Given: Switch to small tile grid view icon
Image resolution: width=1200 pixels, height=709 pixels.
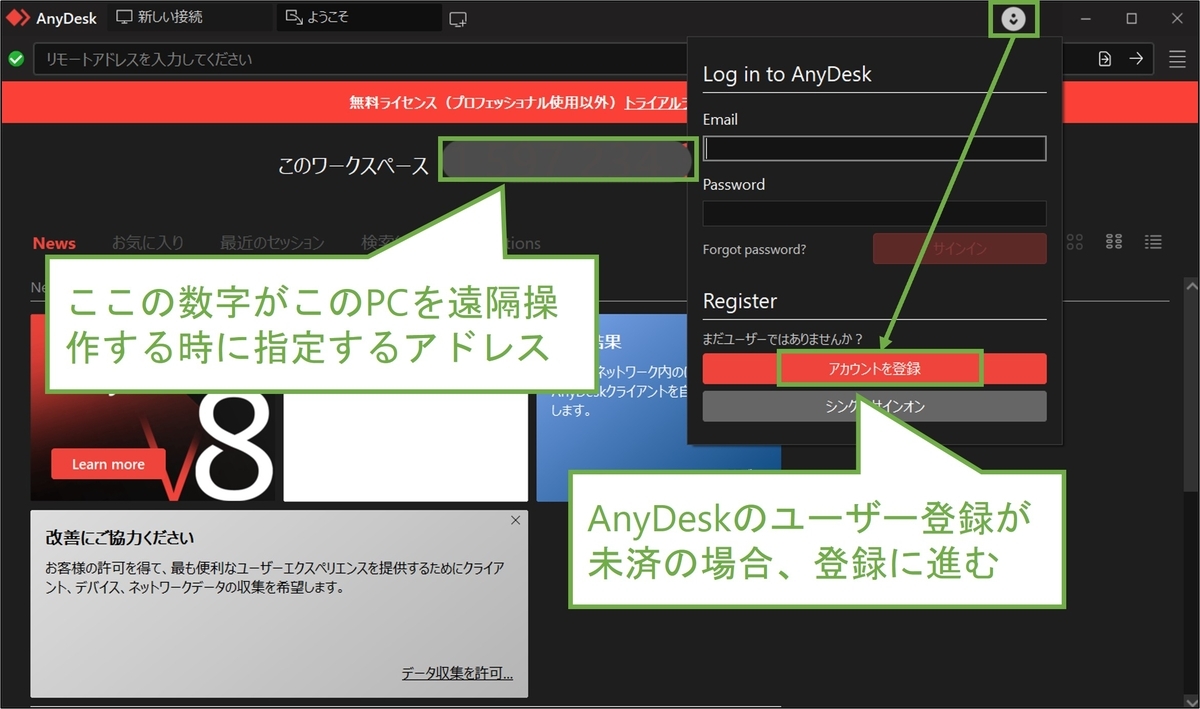Looking at the screenshot, I should click(1114, 242).
